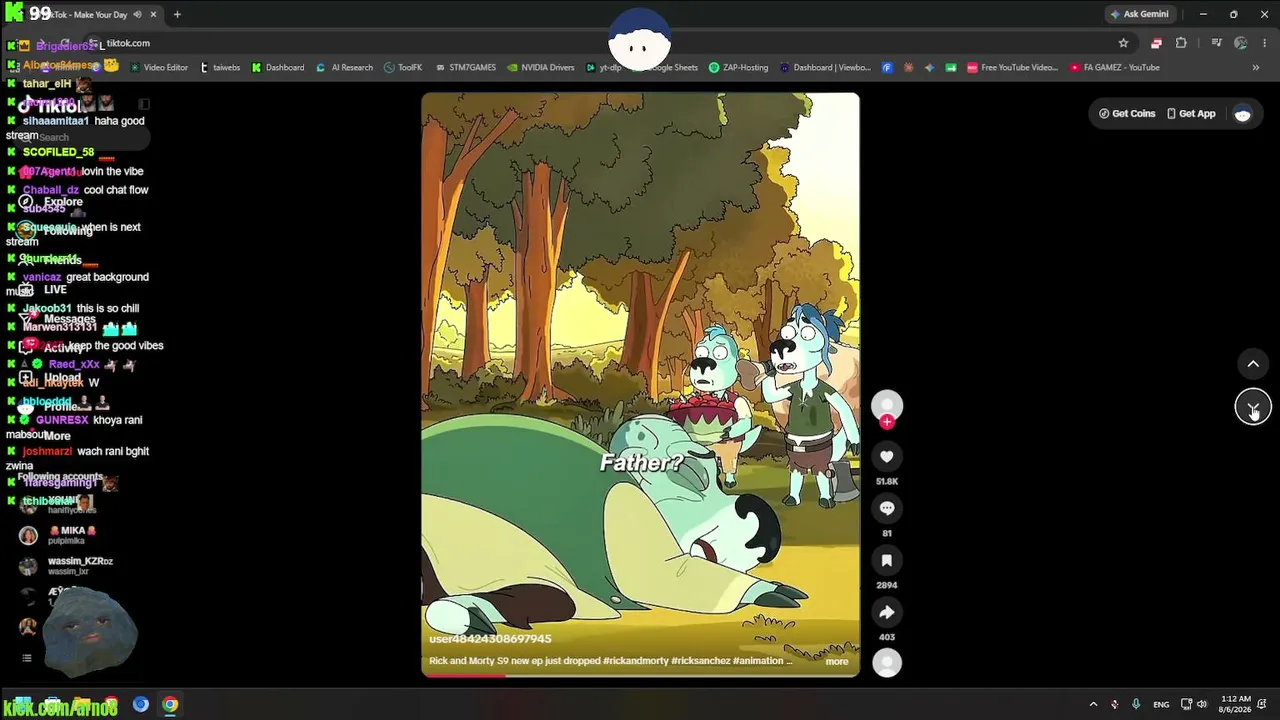
Task: Open the Chrome media control icon
Action: click(x=1216, y=43)
